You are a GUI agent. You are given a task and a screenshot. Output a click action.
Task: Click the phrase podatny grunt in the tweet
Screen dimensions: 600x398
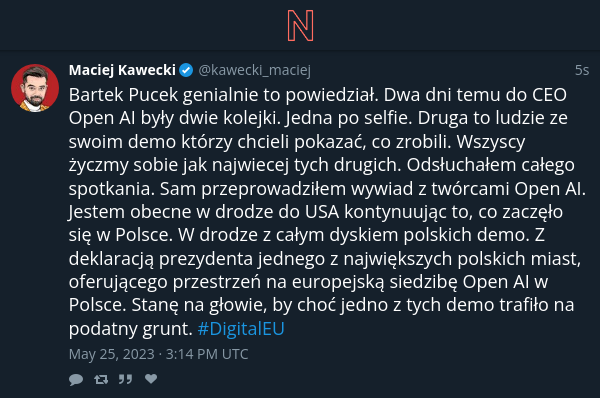(130, 329)
